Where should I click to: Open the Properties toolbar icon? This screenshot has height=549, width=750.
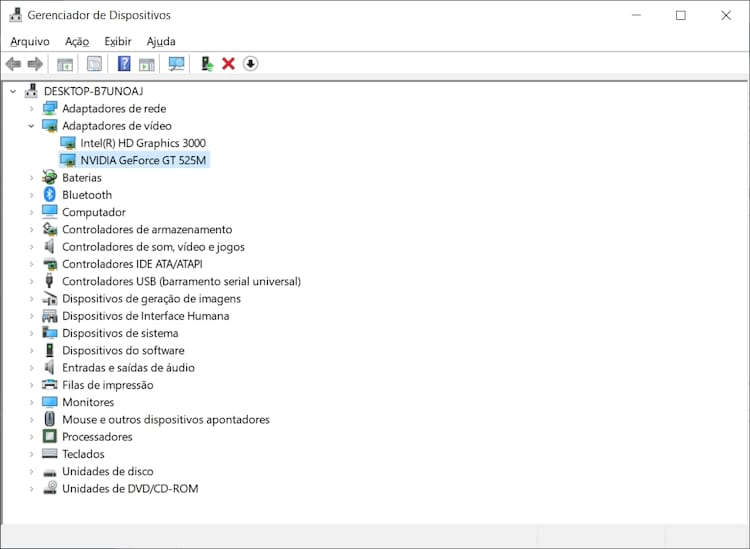coord(94,64)
